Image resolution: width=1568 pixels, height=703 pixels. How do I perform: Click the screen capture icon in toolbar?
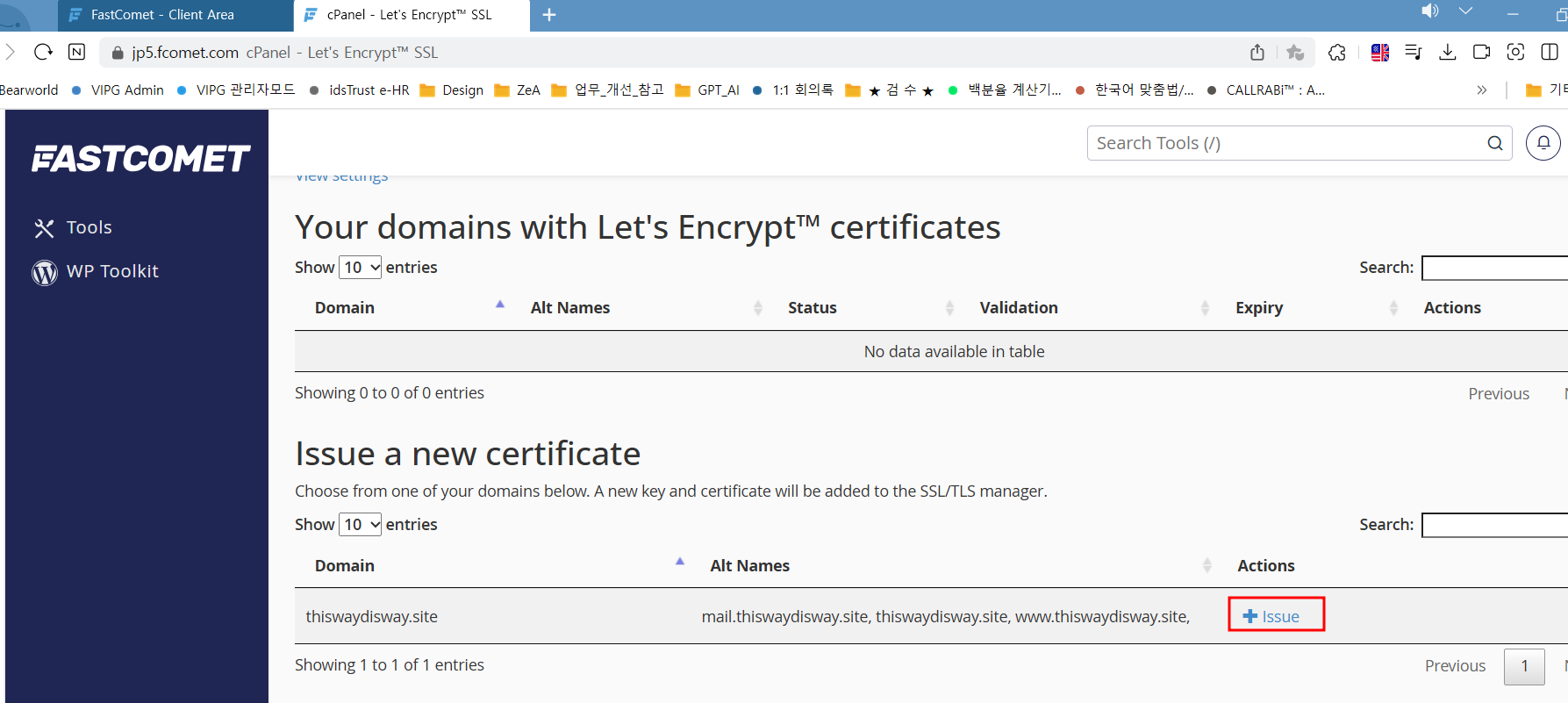point(1515,52)
